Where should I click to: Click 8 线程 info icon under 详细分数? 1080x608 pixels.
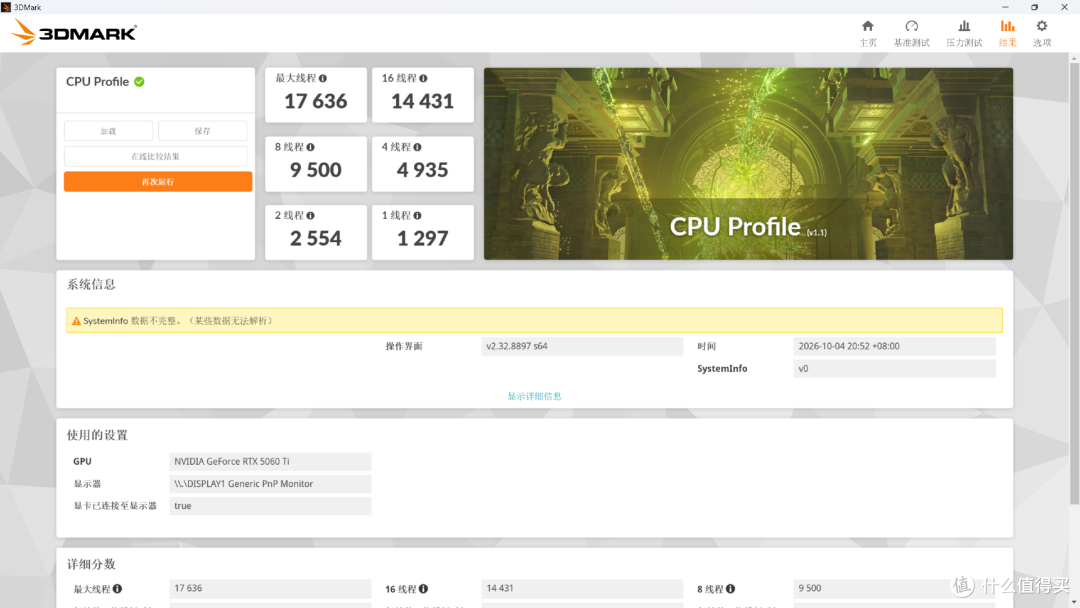pyautogui.click(x=731, y=589)
